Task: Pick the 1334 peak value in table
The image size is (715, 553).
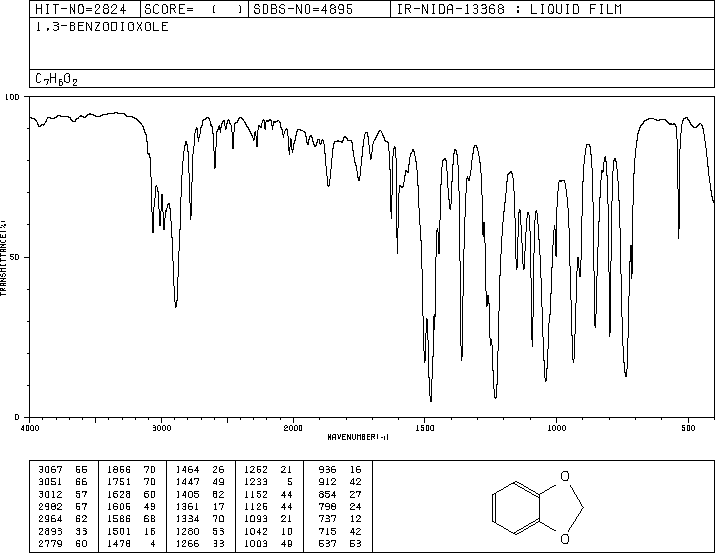Action: coord(187,519)
